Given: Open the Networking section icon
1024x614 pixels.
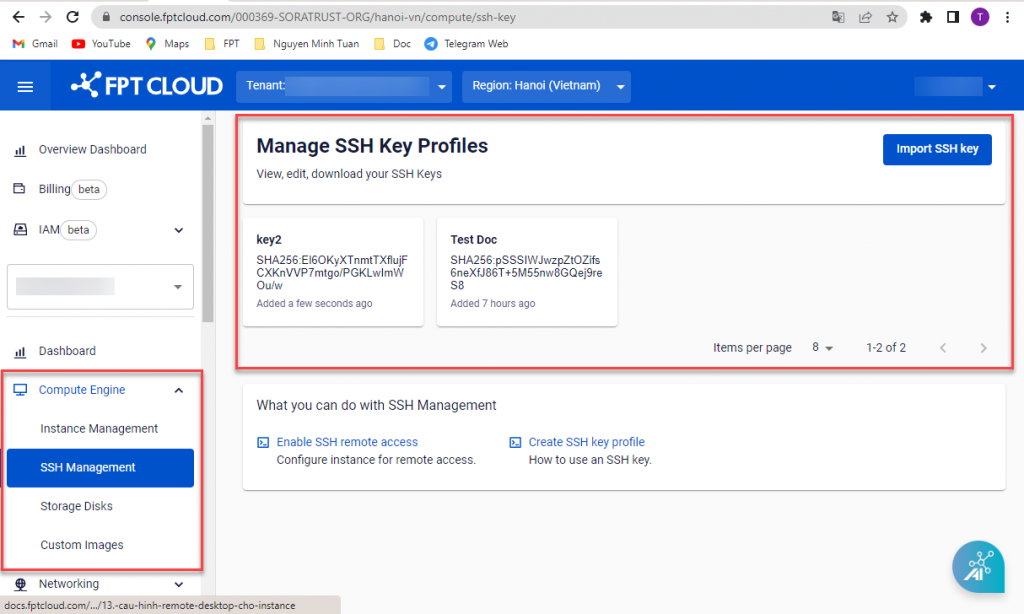Looking at the screenshot, I should pyautogui.click(x=21, y=584).
